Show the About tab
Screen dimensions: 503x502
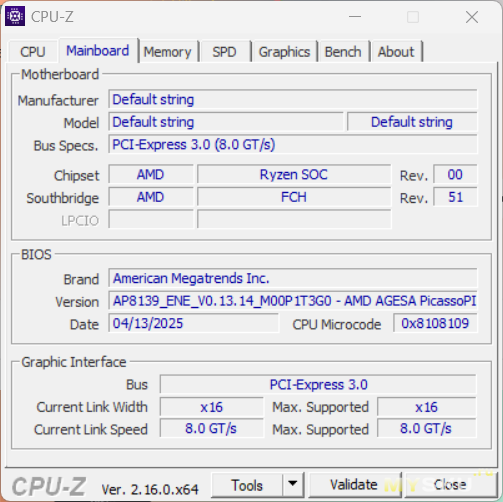click(x=396, y=52)
